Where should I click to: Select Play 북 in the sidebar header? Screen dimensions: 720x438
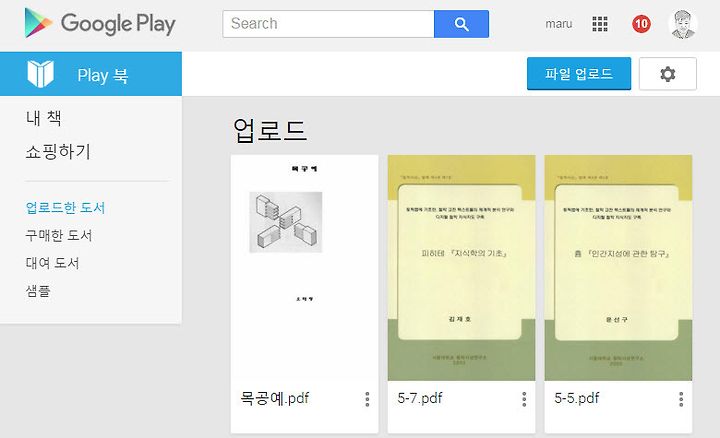pos(91,74)
